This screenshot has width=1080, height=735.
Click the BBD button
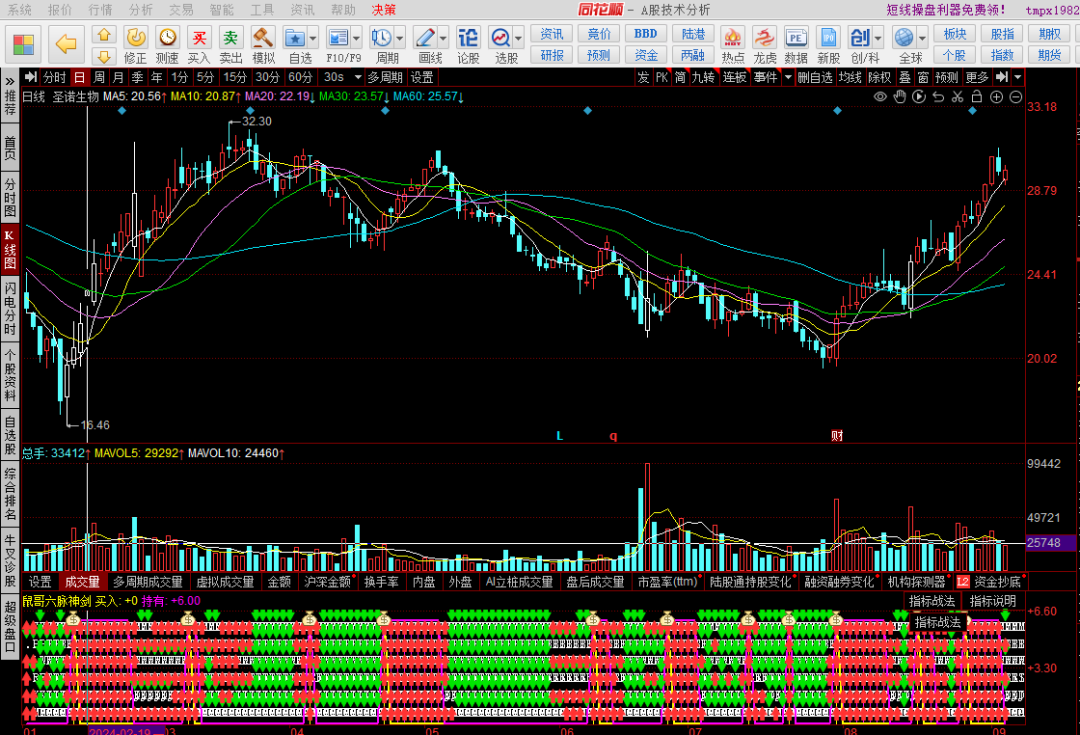point(645,34)
